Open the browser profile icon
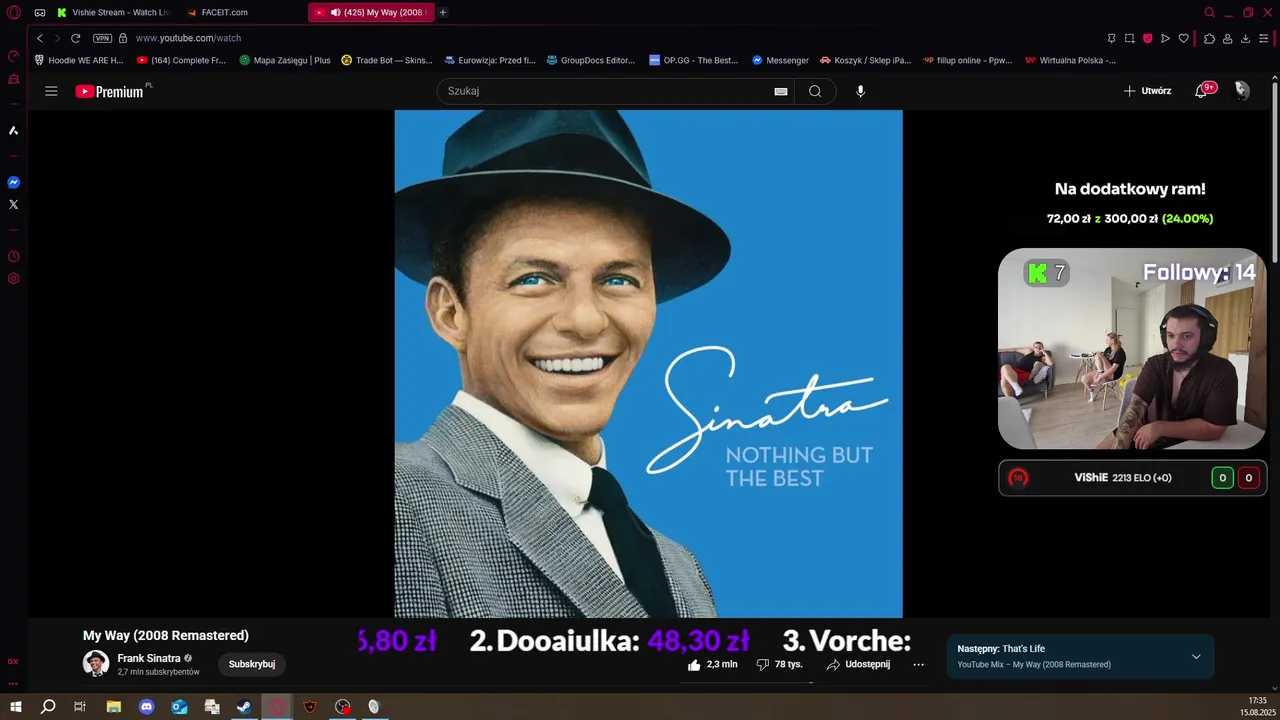The image size is (1280, 720). 1227,38
